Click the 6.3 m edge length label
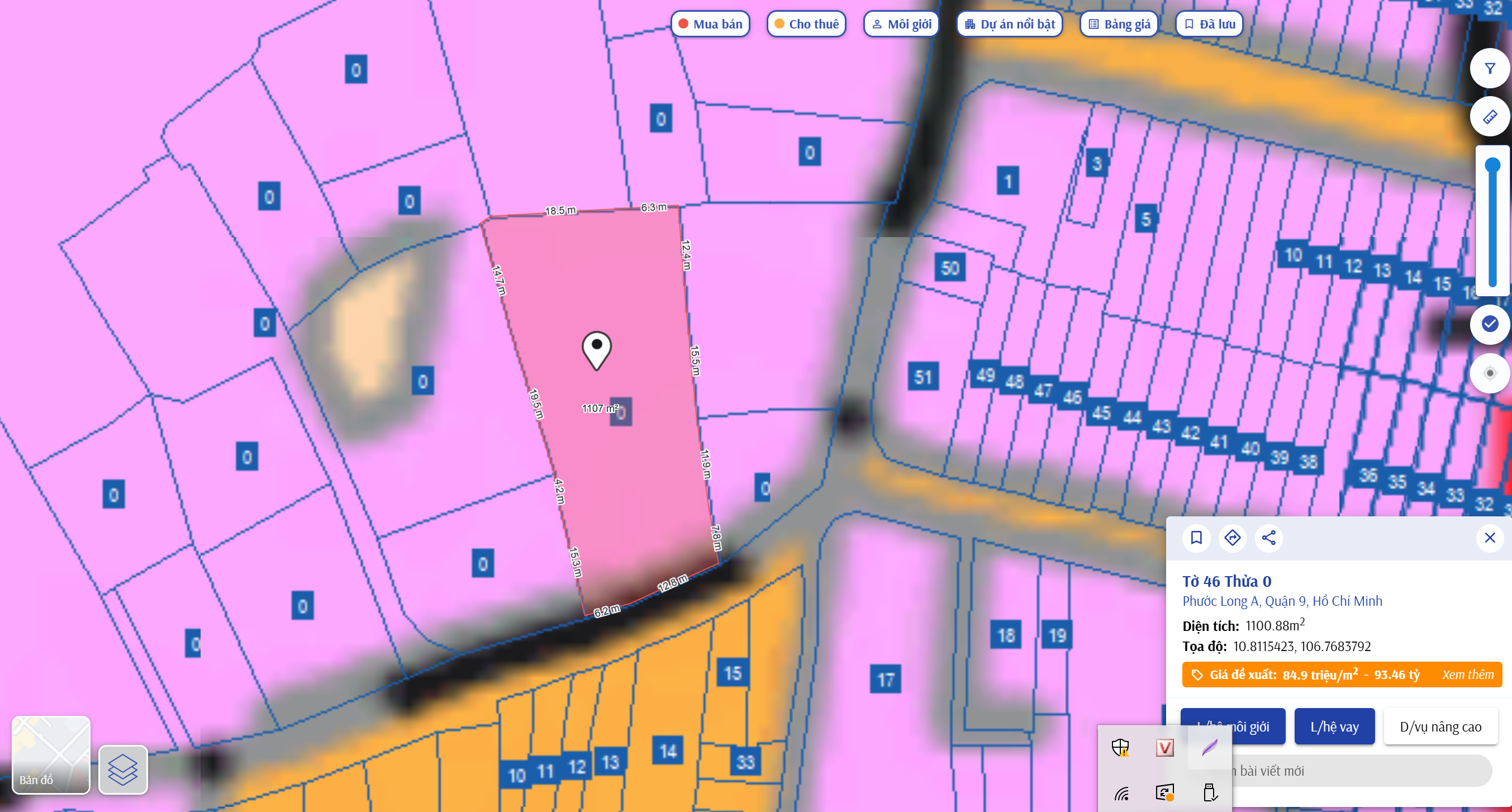 point(654,207)
